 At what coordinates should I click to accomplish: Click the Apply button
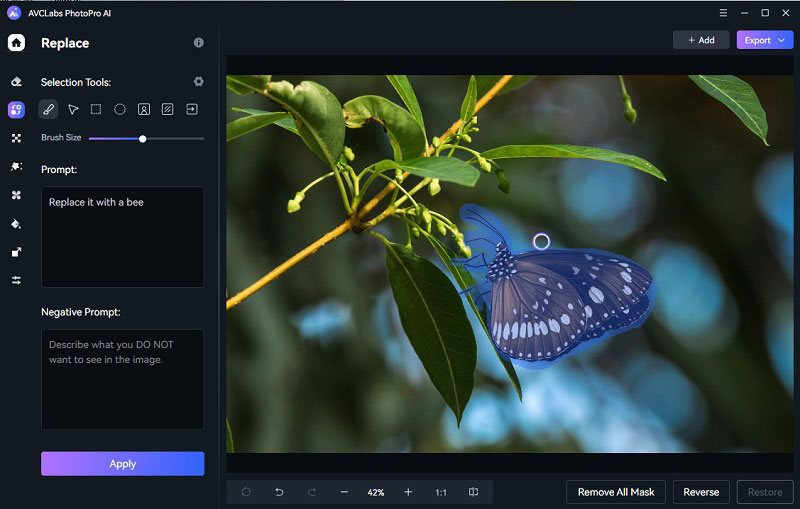122,464
